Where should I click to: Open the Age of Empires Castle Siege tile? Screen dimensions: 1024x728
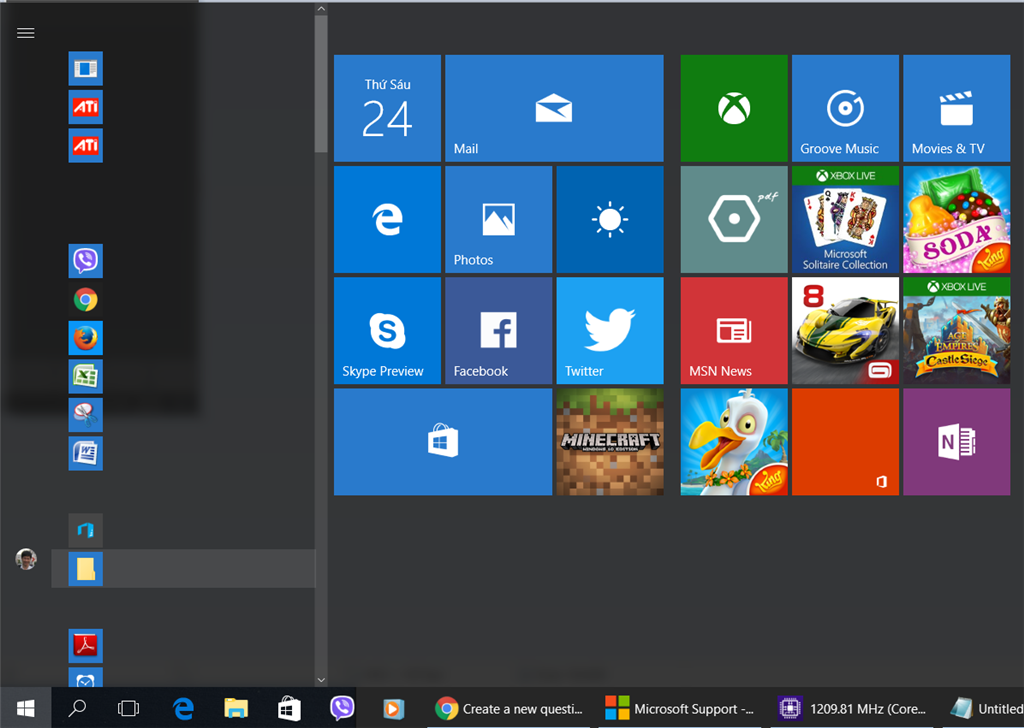point(956,330)
